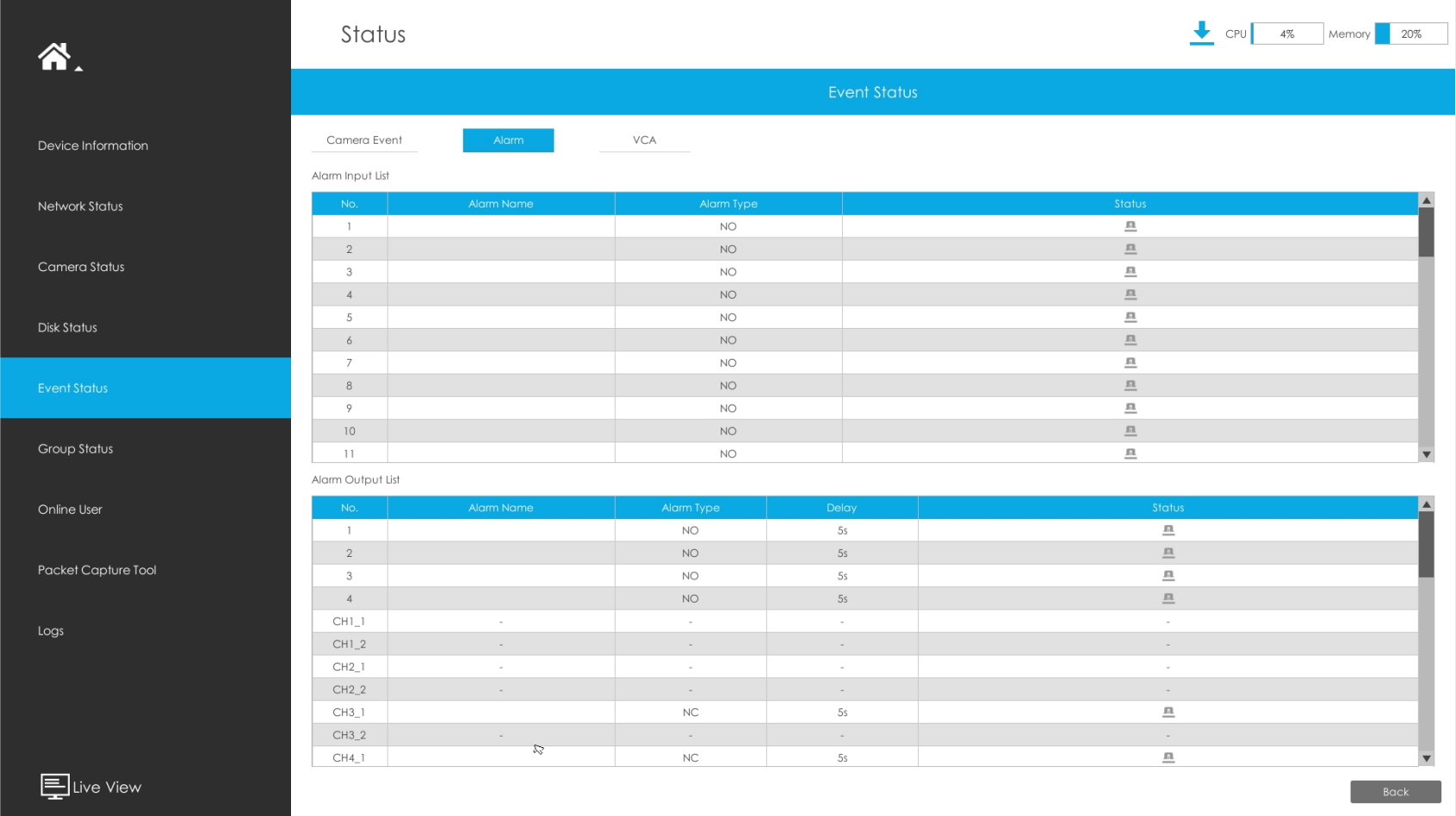Click status icon for alarm input 6
The width and height of the screenshot is (1456, 816).
coord(1131,340)
